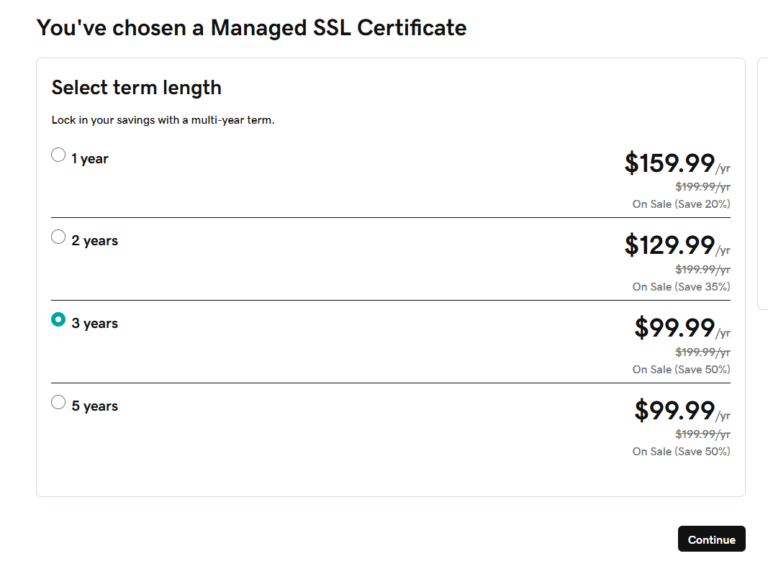
Task: Click the "On Sale (Save 35%)" text
Action: [x=681, y=286]
